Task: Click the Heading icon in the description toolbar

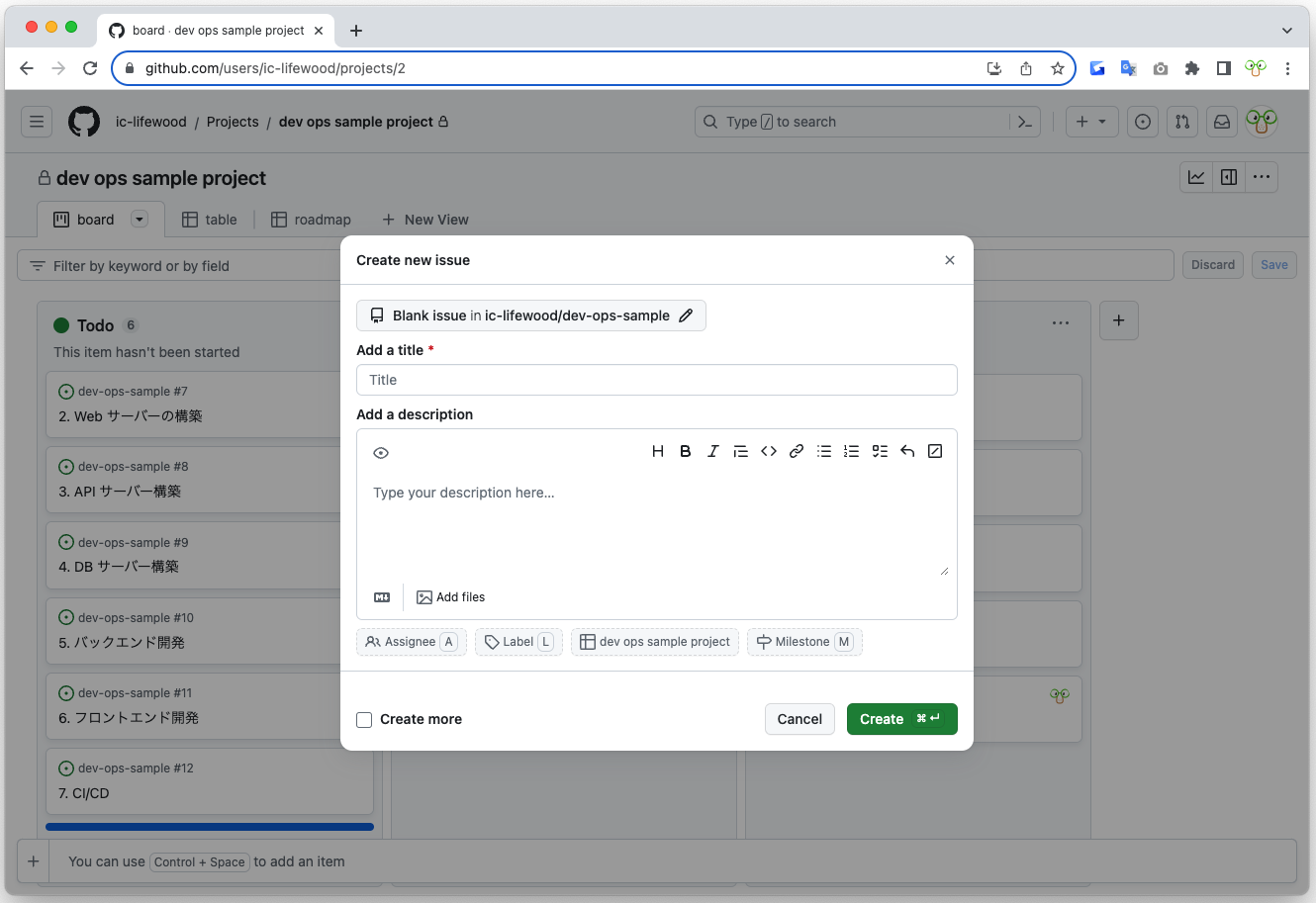Action: pos(658,452)
